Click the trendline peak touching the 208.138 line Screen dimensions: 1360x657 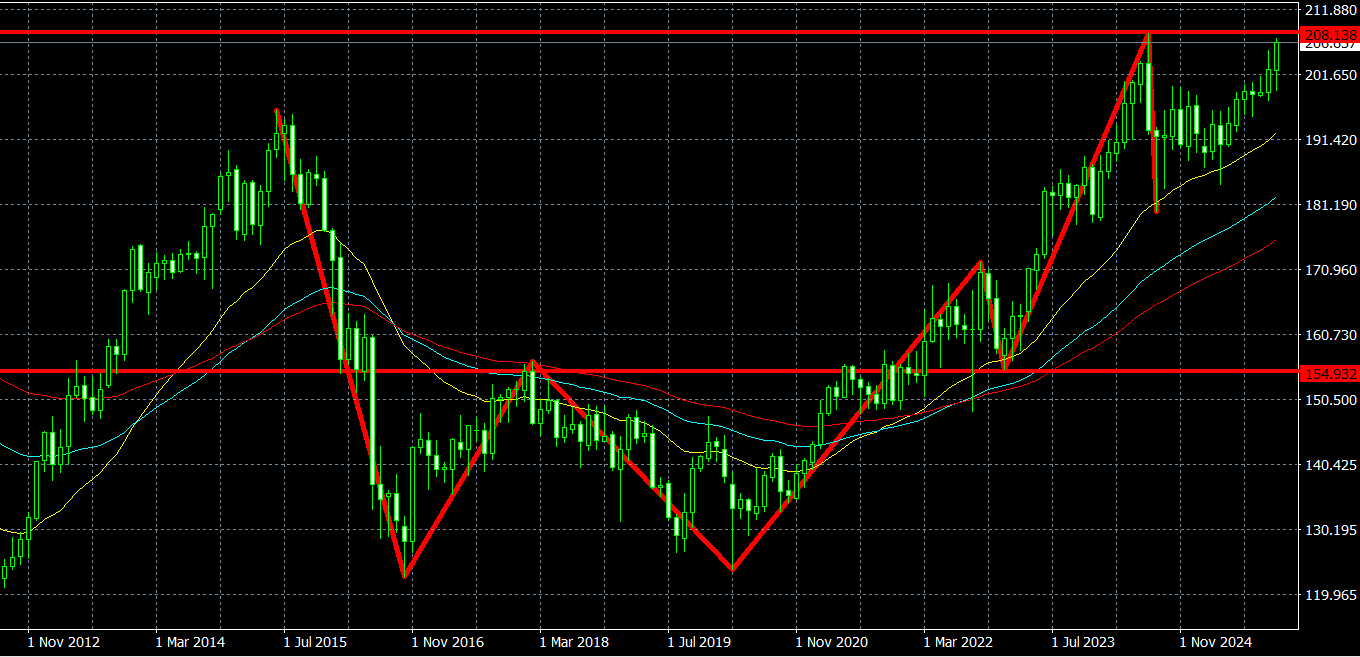(x=1148, y=35)
